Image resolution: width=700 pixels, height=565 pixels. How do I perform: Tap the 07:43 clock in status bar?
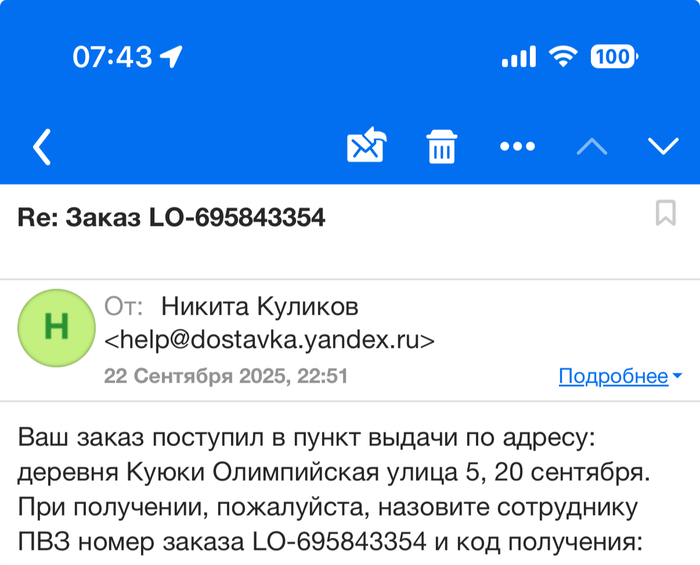coord(112,57)
